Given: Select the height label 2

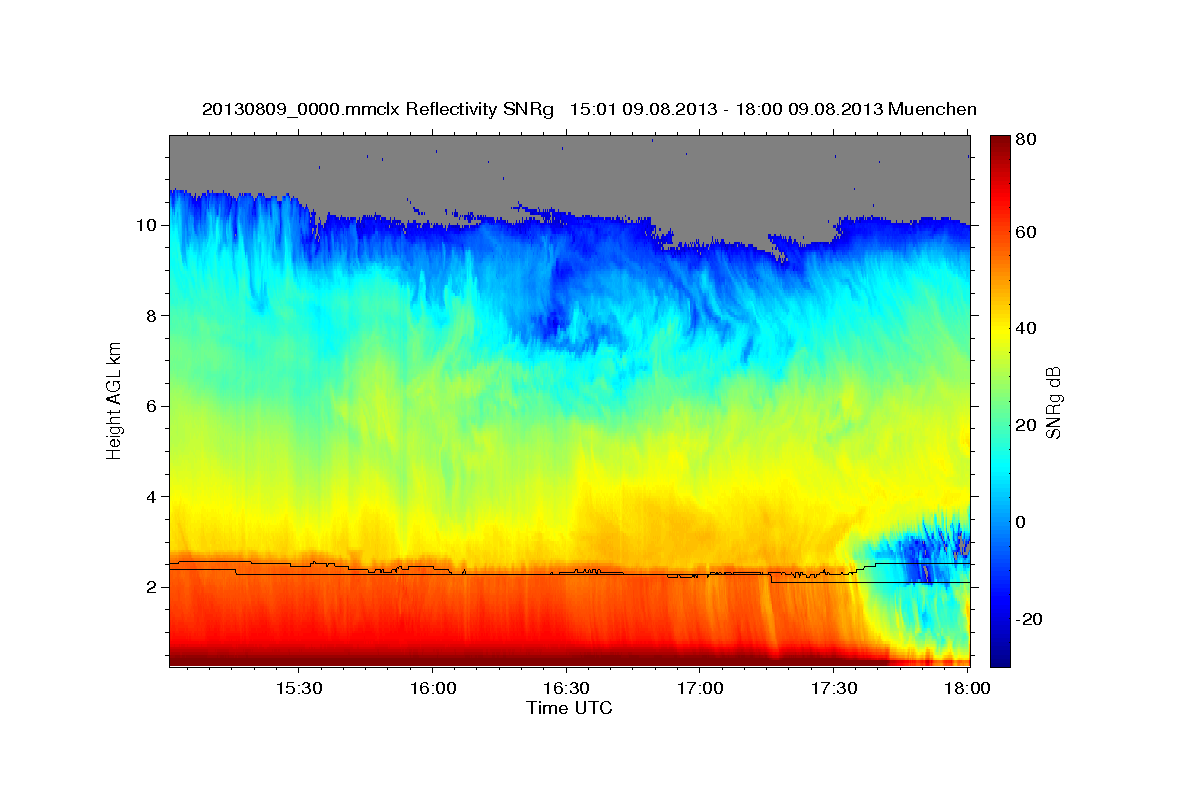Looking at the screenshot, I should point(151,587).
